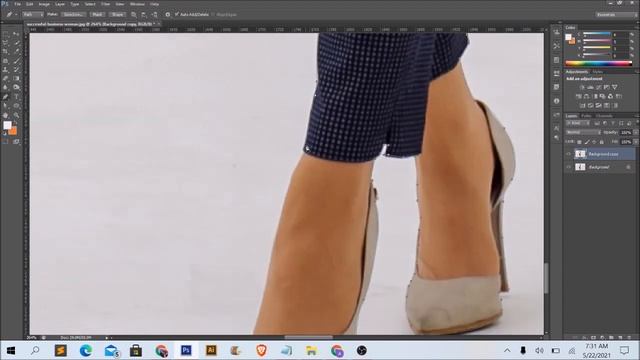The width and height of the screenshot is (640, 360).
Task: Open the Windows Start menu
Action: pos(11,350)
